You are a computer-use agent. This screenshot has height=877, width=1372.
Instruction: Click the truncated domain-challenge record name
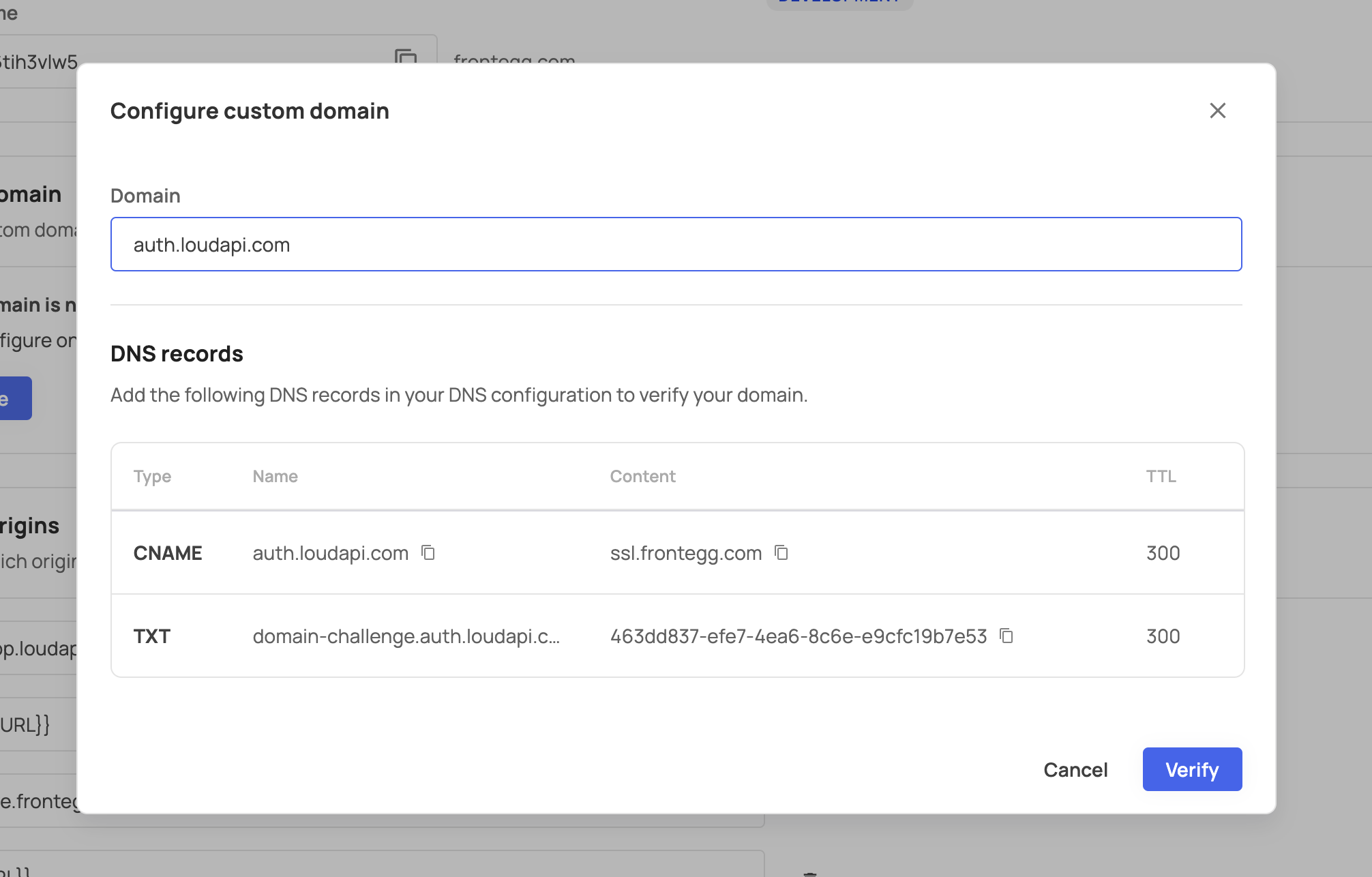coord(406,636)
